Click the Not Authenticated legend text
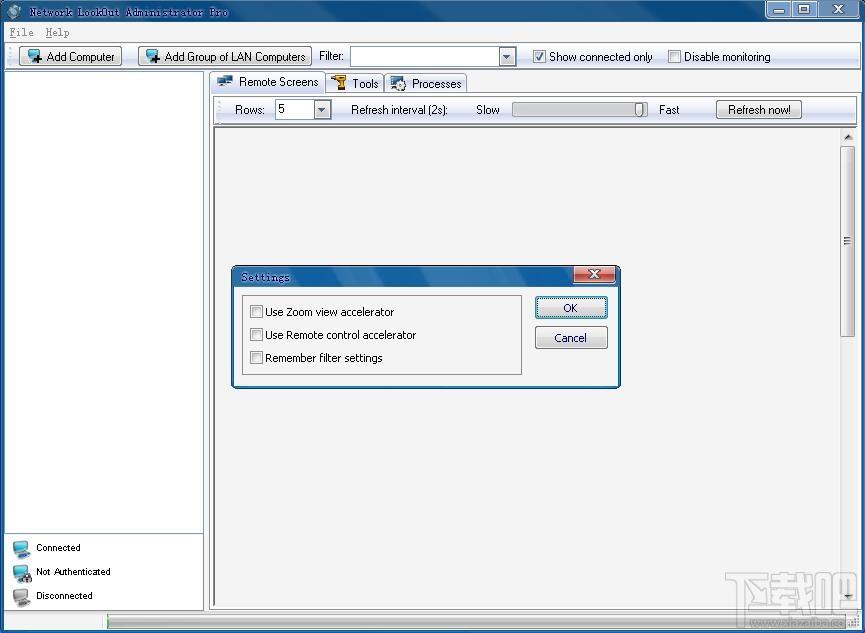865x633 pixels. pyautogui.click(x=73, y=572)
